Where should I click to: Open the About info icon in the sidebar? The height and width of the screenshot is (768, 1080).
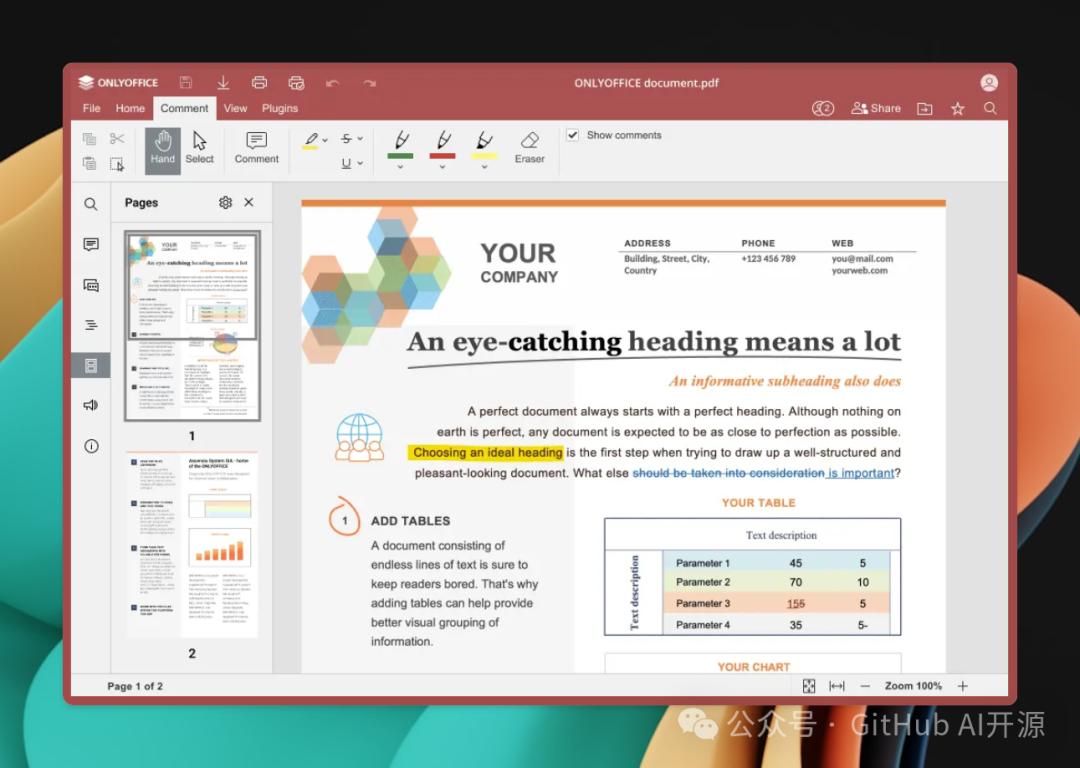91,446
